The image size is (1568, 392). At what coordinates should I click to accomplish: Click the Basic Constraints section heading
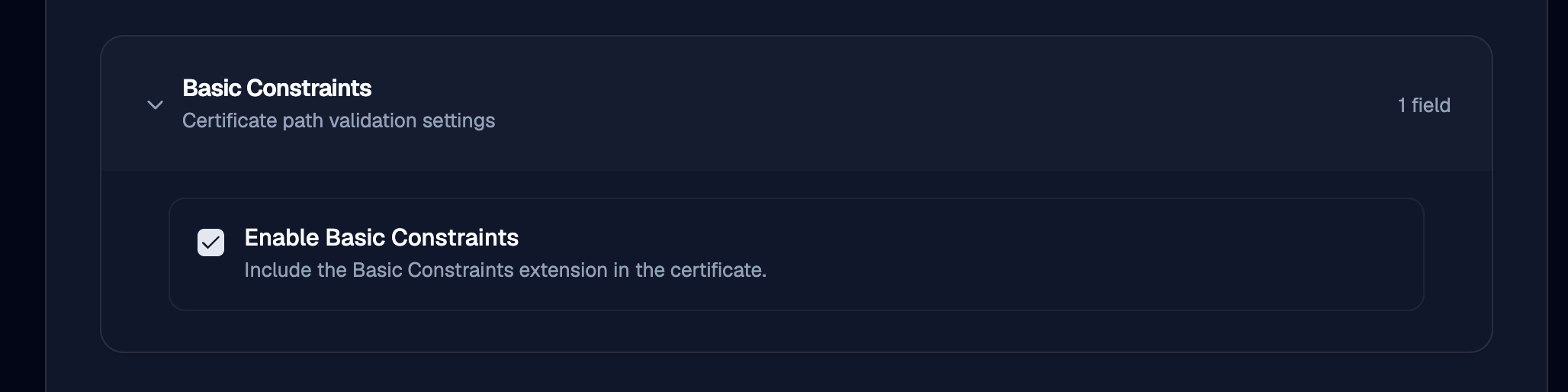pyautogui.click(x=277, y=88)
